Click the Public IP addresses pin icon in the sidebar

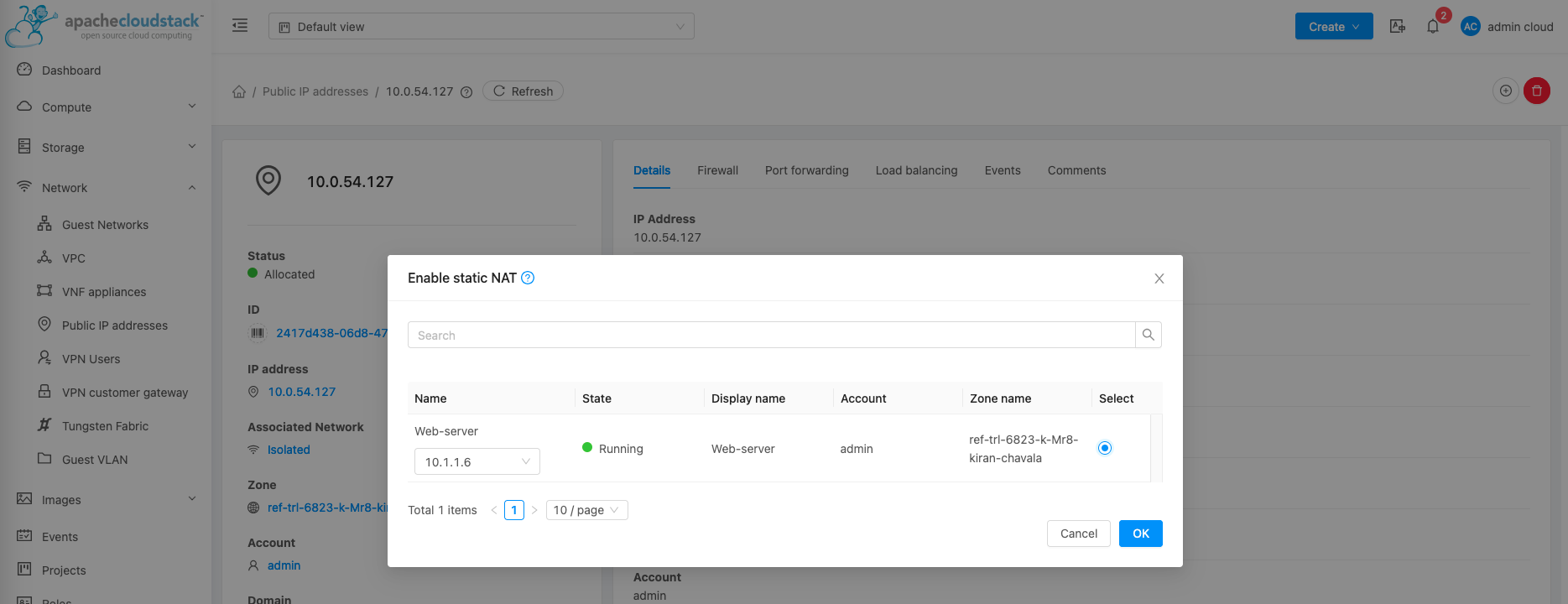(44, 325)
